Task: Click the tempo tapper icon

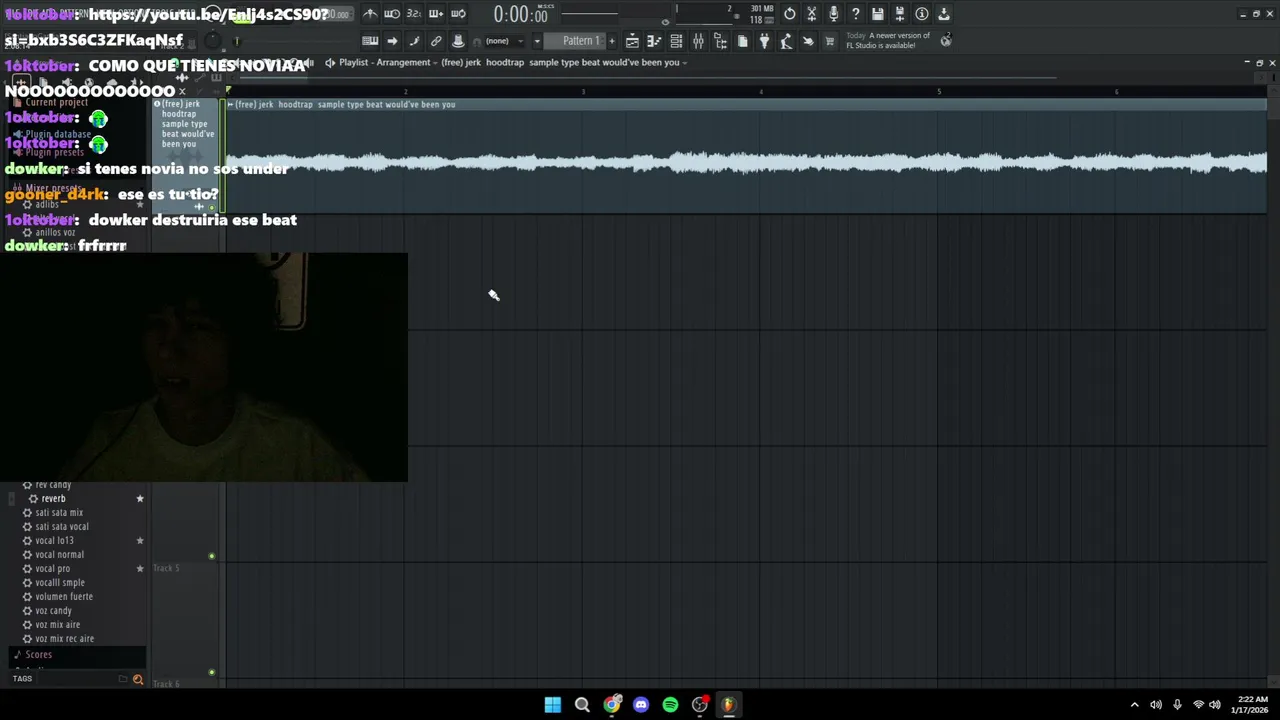Action: 786,41
